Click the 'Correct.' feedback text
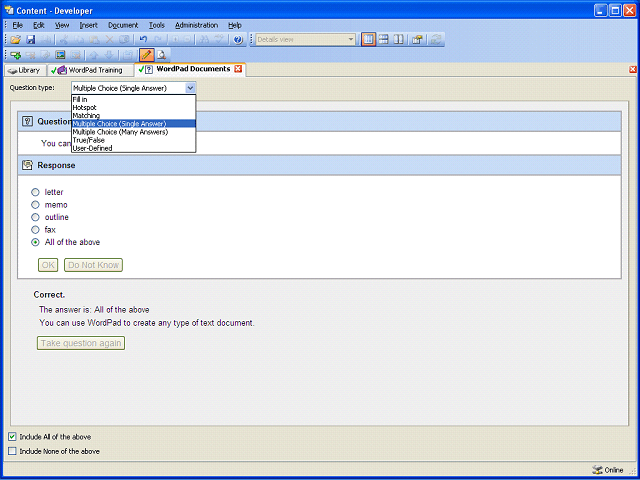640x480 pixels. point(49,295)
